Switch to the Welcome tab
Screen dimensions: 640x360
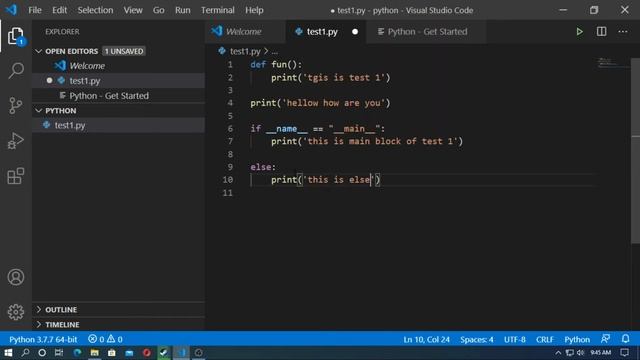[x=244, y=31]
